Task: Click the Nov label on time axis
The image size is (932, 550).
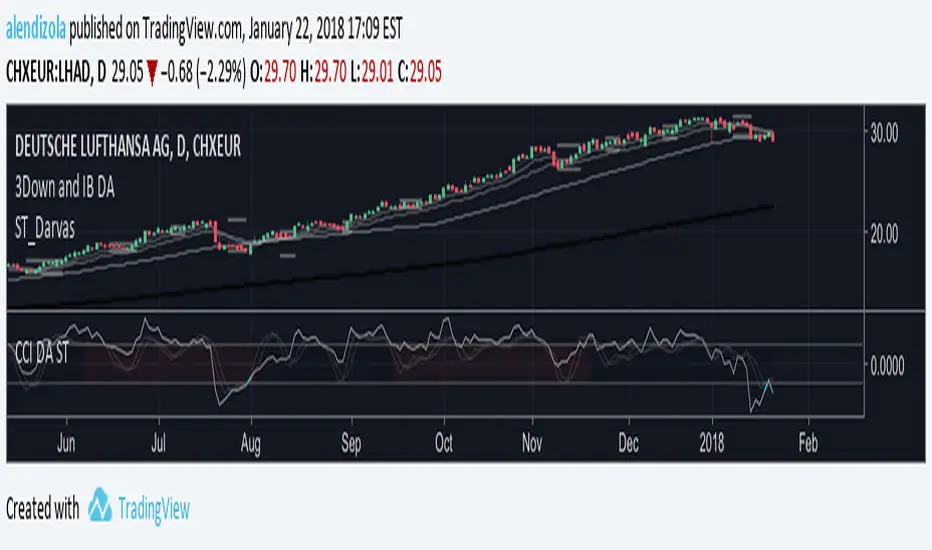Action: tap(531, 443)
